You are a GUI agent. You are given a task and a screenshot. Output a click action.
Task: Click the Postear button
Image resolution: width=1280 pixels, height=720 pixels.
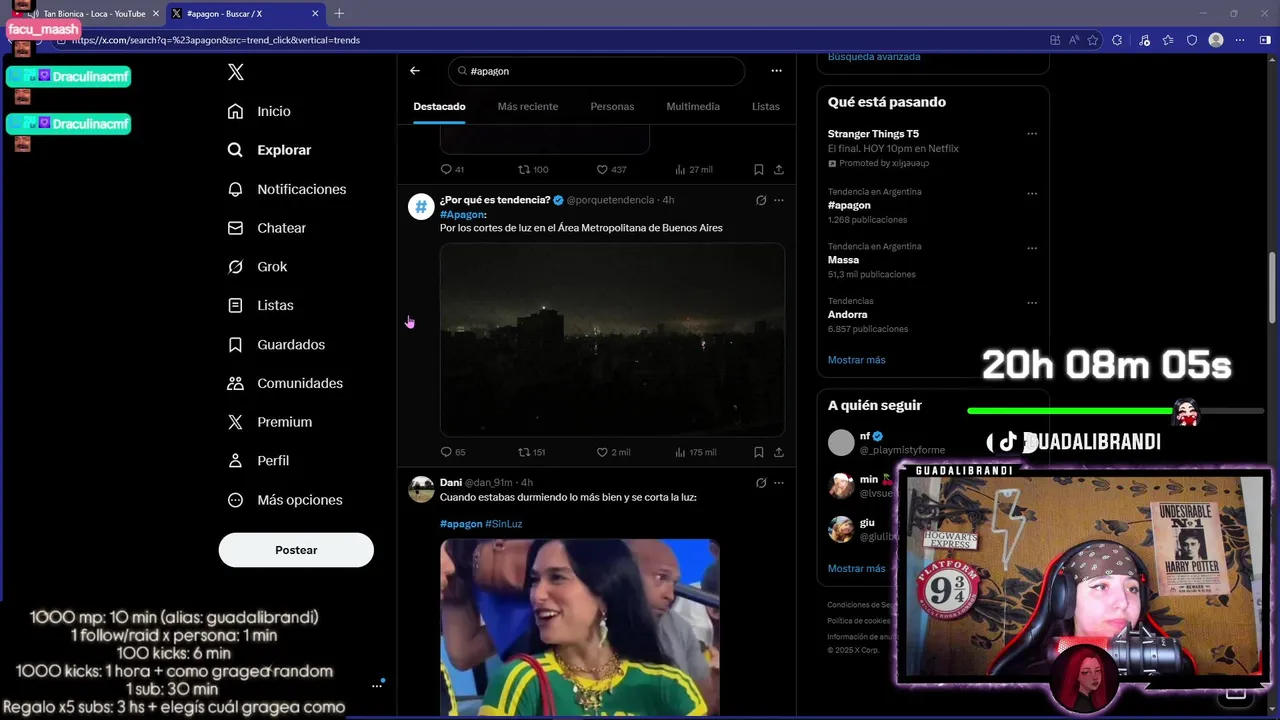[x=296, y=550]
